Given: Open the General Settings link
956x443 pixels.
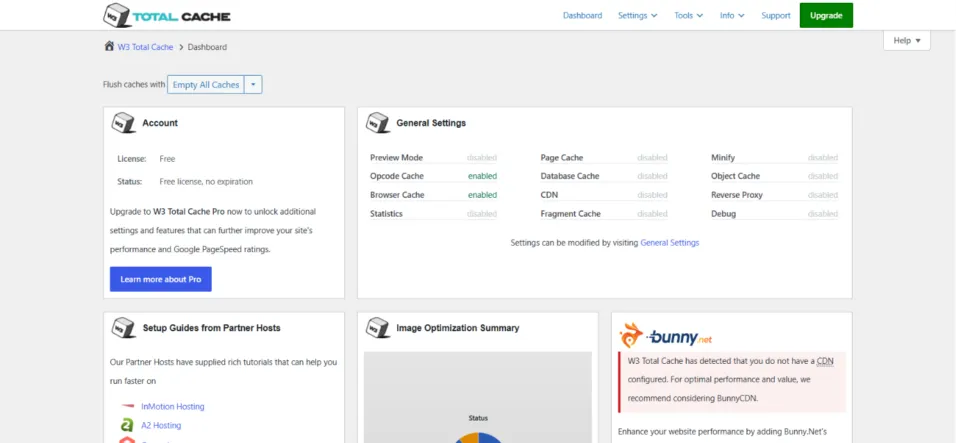Looking at the screenshot, I should (669, 243).
